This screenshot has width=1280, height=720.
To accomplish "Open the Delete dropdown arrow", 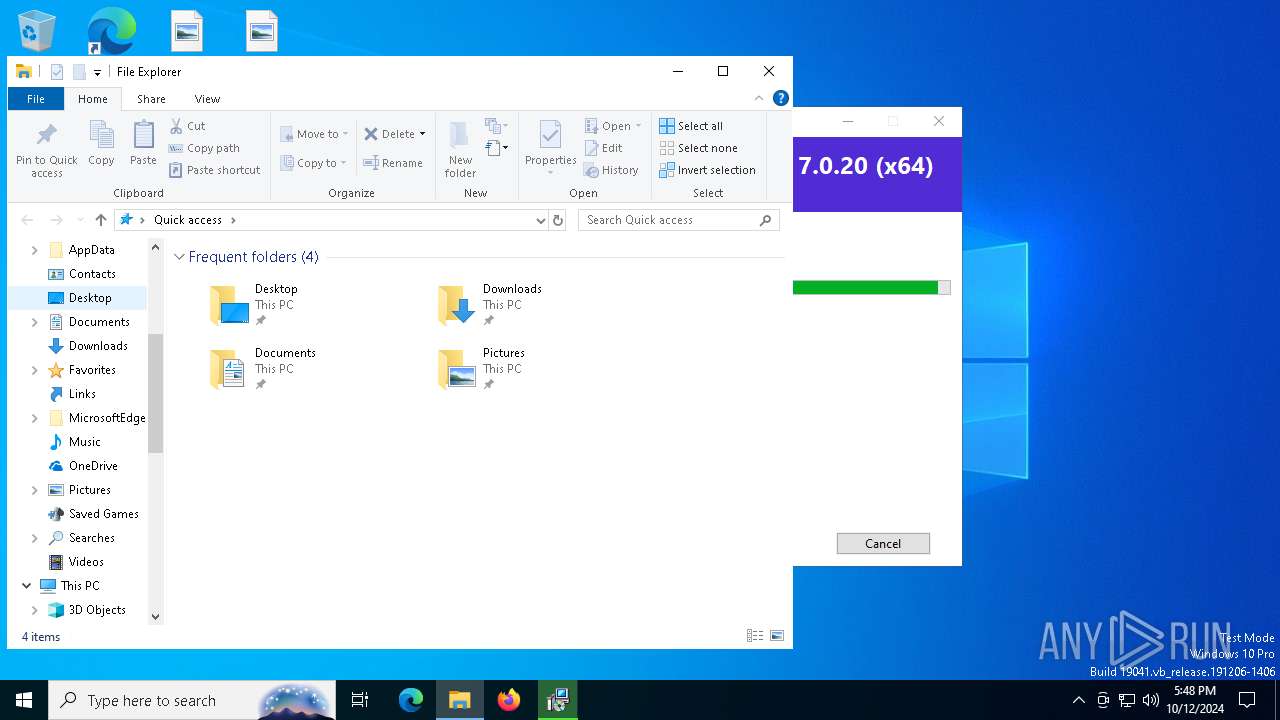I will tap(422, 134).
